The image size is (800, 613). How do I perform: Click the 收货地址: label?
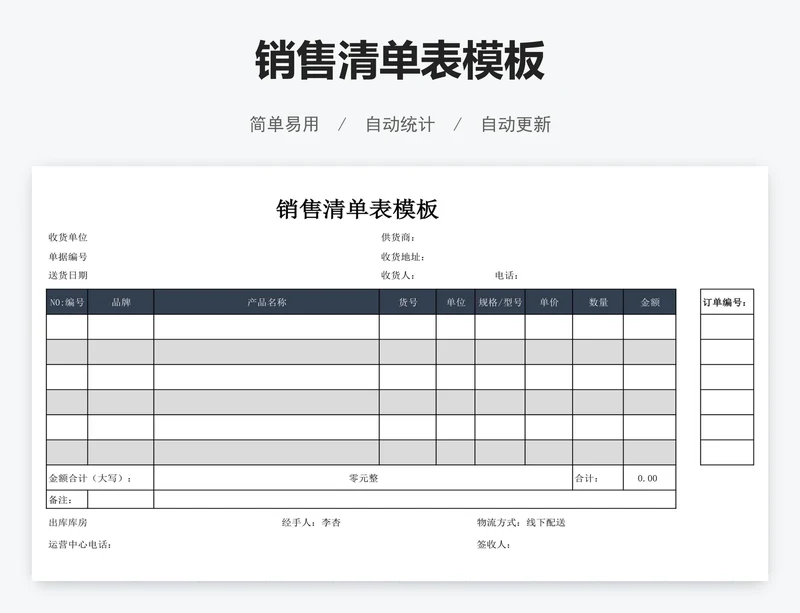coord(403,257)
